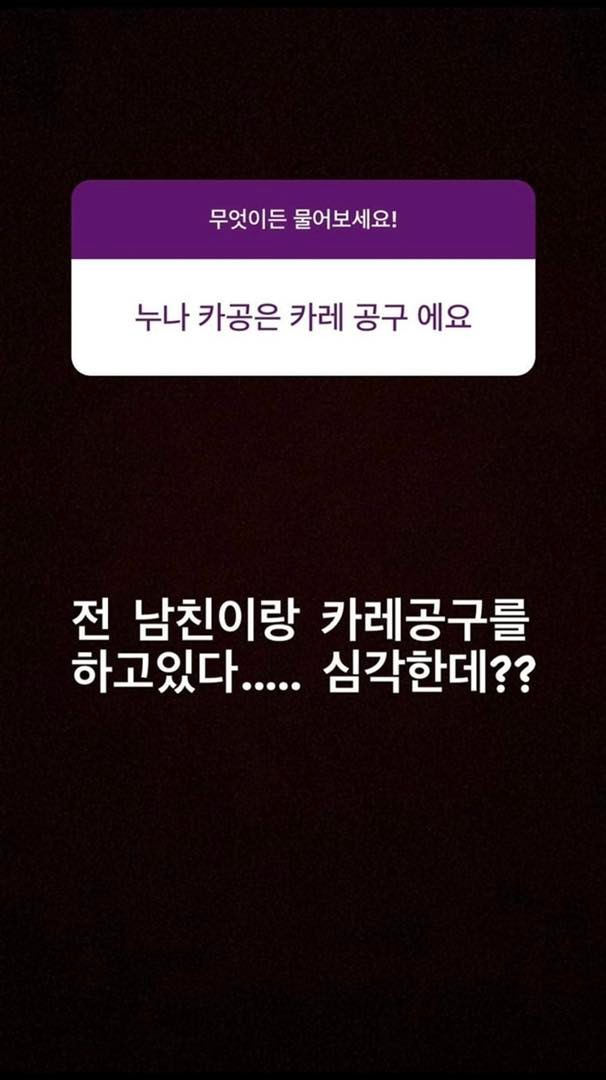Screen dimensions: 606x1080
Task: Tap the caption line '하고있다..... 심각한데??'
Action: [x=302, y=670]
